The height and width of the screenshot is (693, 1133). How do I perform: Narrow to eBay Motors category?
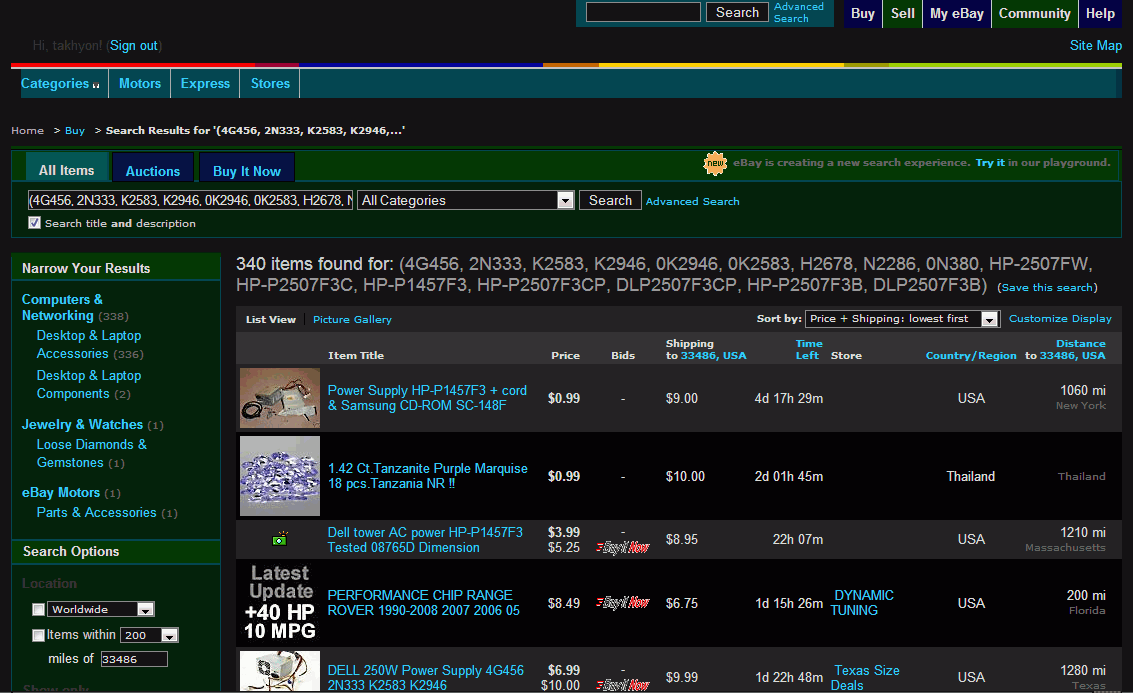(61, 492)
